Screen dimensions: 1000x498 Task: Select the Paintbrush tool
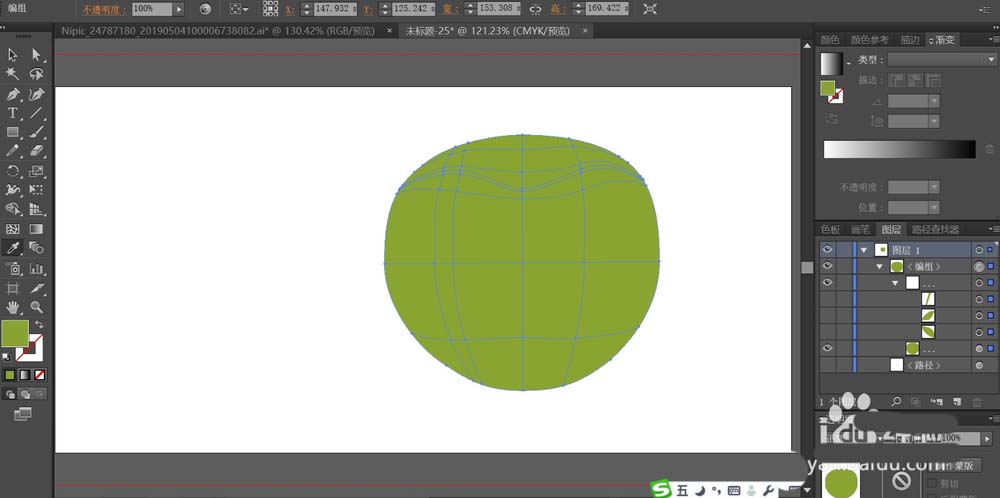[x=36, y=132]
